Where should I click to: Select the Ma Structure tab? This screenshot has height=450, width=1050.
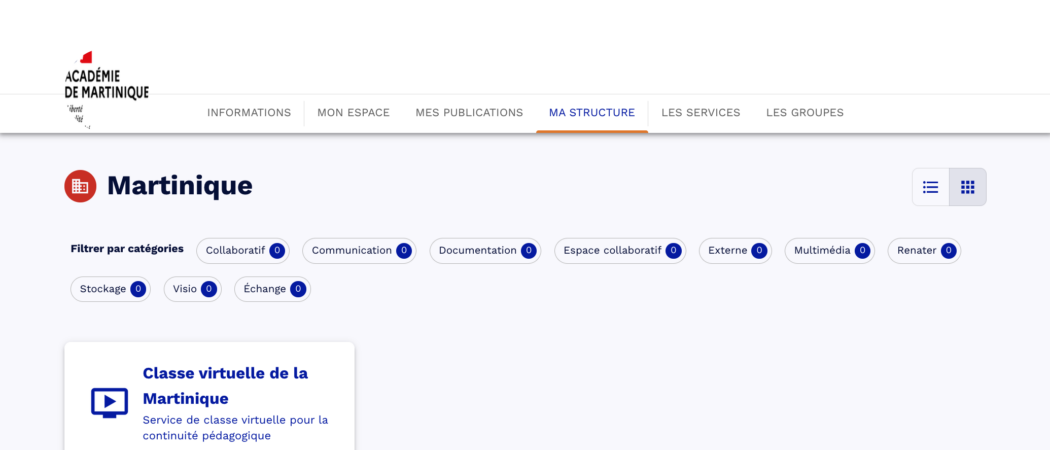pyautogui.click(x=591, y=113)
